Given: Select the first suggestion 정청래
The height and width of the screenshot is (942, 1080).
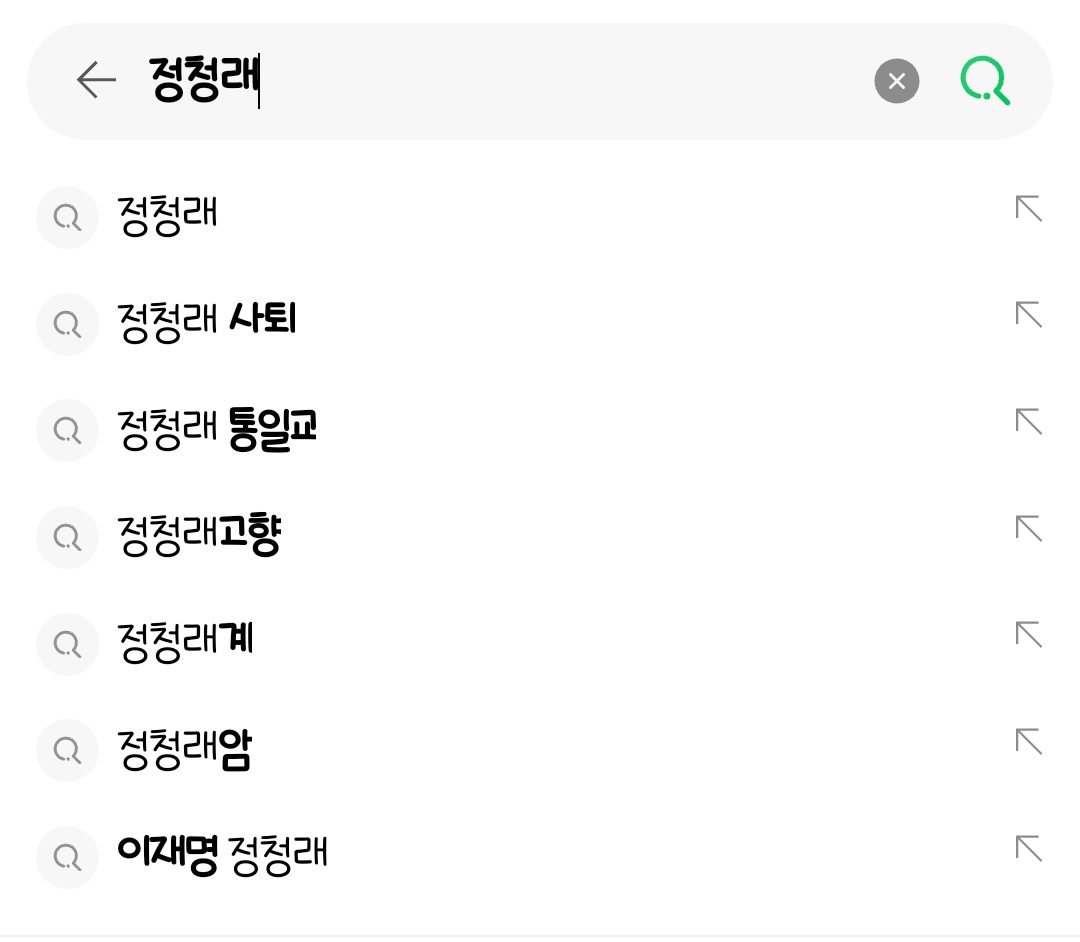Looking at the screenshot, I should pos(168,215).
